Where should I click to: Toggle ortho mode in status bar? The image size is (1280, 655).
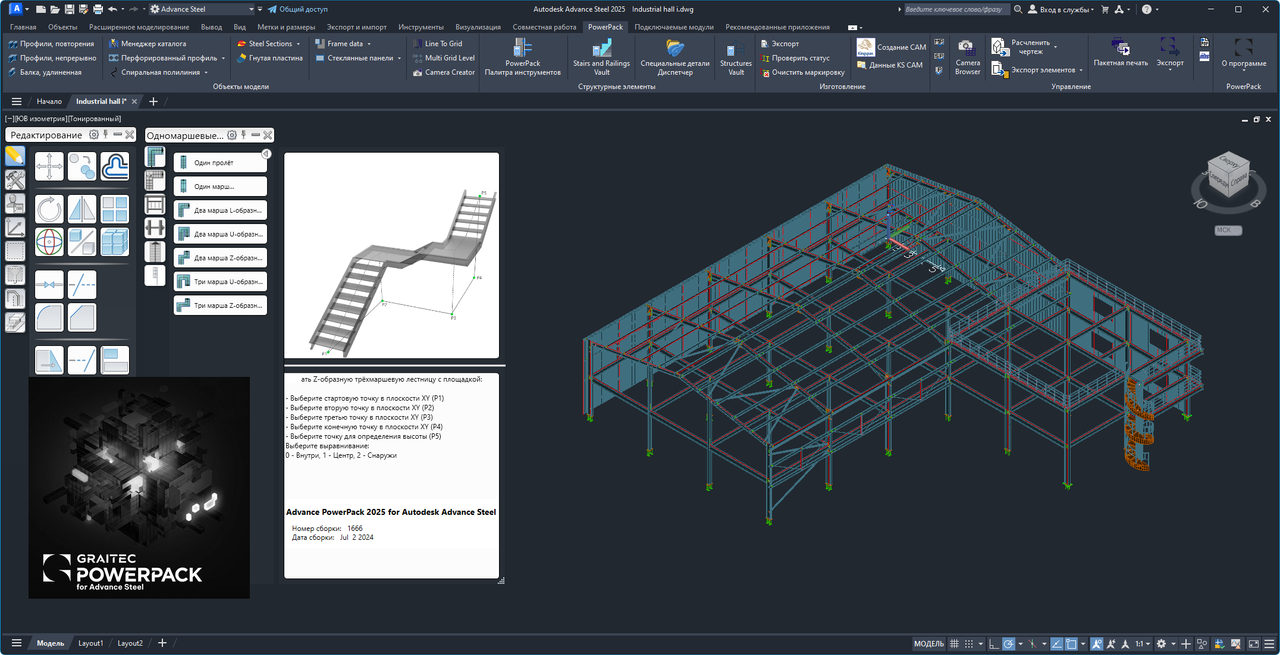coord(993,643)
